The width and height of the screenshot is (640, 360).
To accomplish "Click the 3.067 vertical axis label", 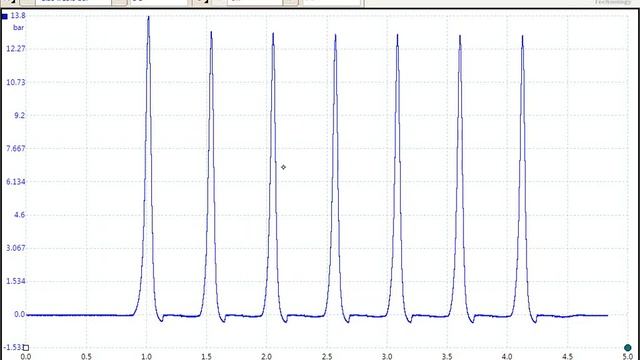I will click(x=16, y=248).
